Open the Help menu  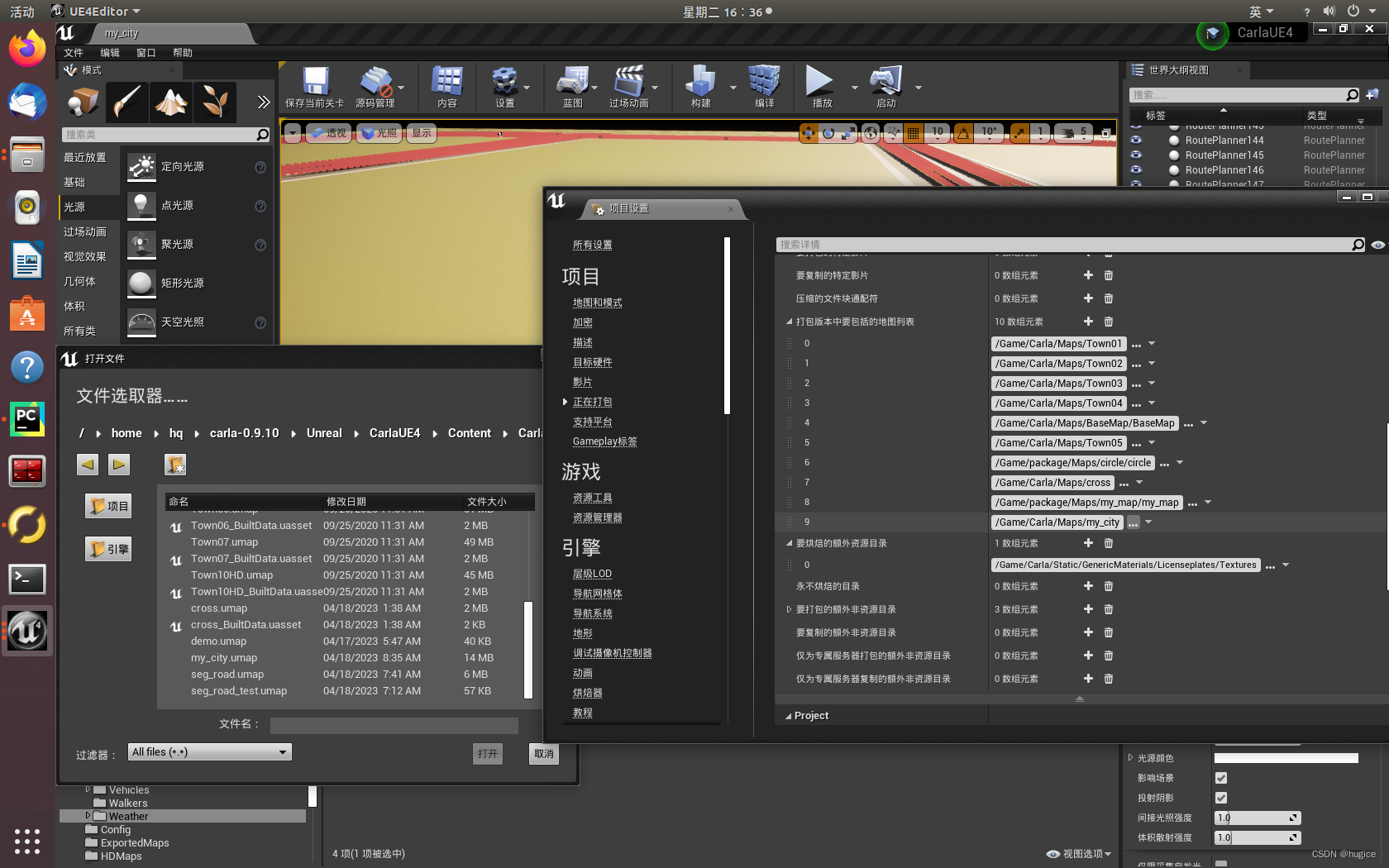[183, 53]
